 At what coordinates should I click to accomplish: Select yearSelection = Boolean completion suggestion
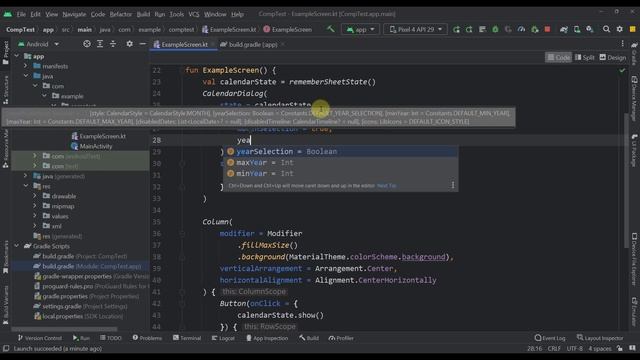point(340,151)
